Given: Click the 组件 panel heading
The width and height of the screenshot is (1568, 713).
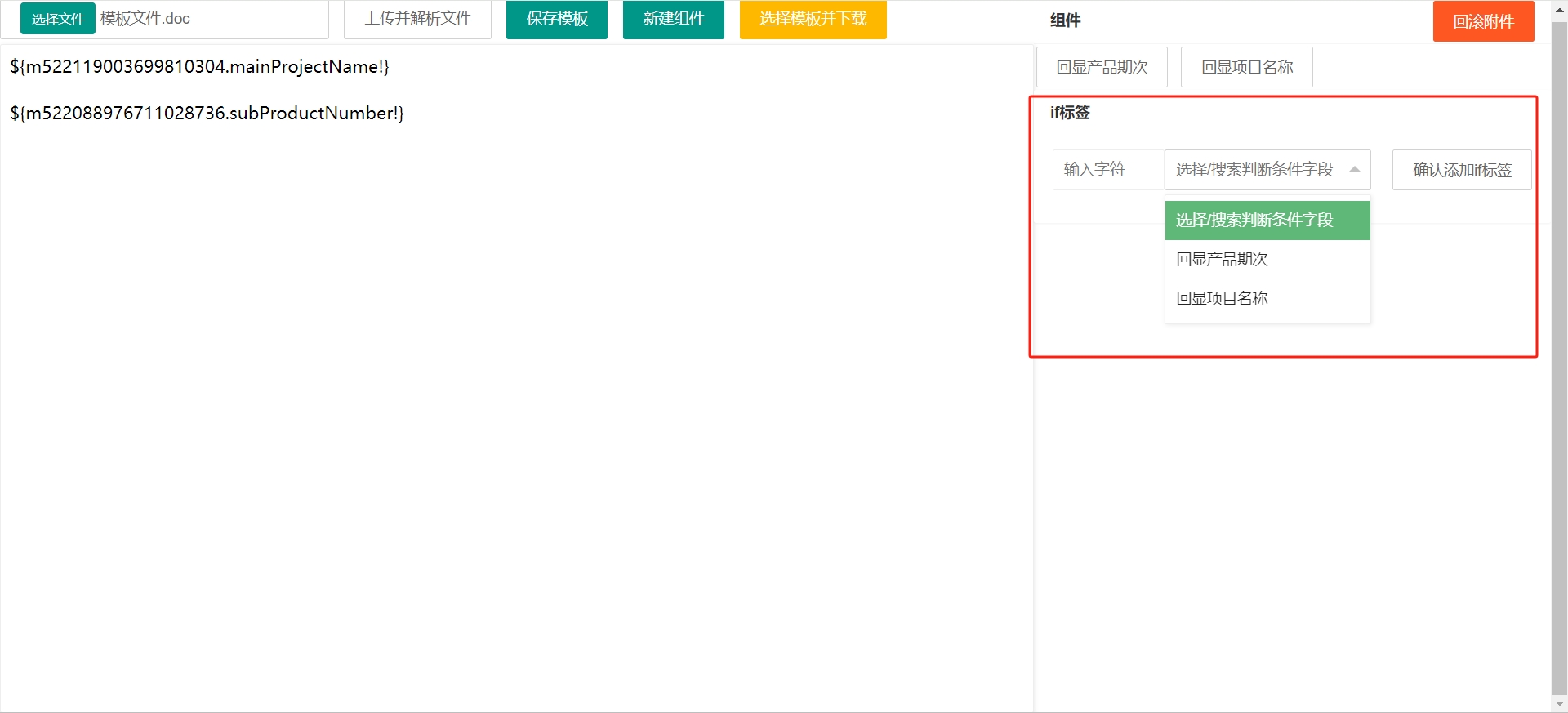Looking at the screenshot, I should (1065, 20).
